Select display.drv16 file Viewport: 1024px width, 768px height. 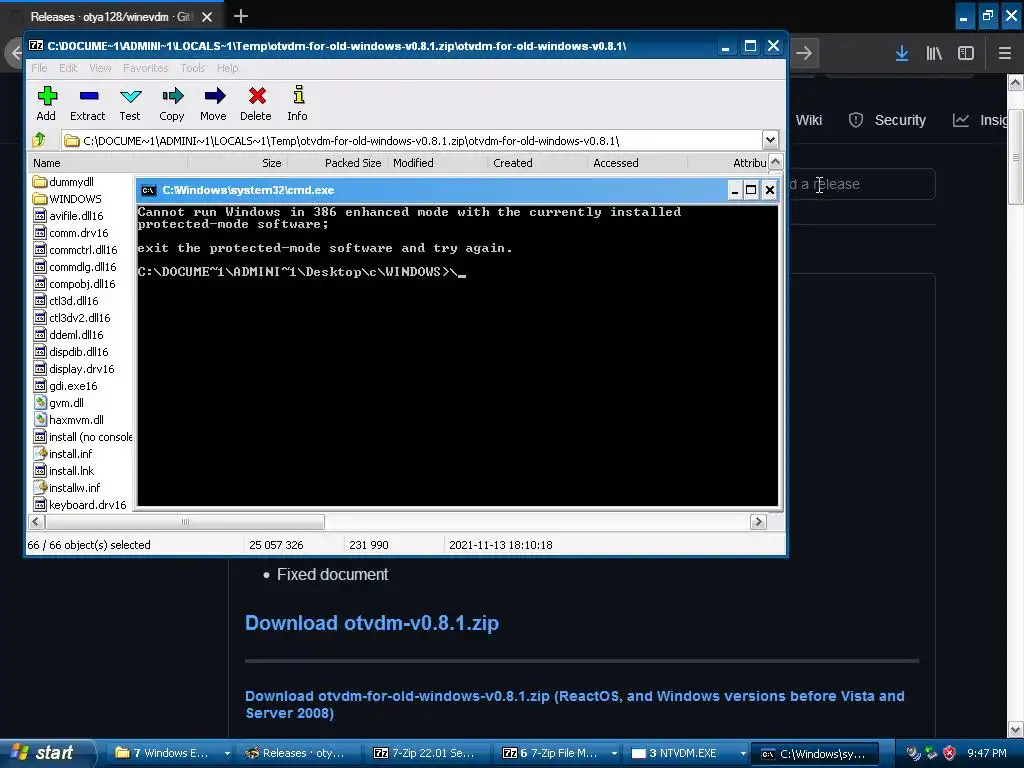click(x=74, y=368)
